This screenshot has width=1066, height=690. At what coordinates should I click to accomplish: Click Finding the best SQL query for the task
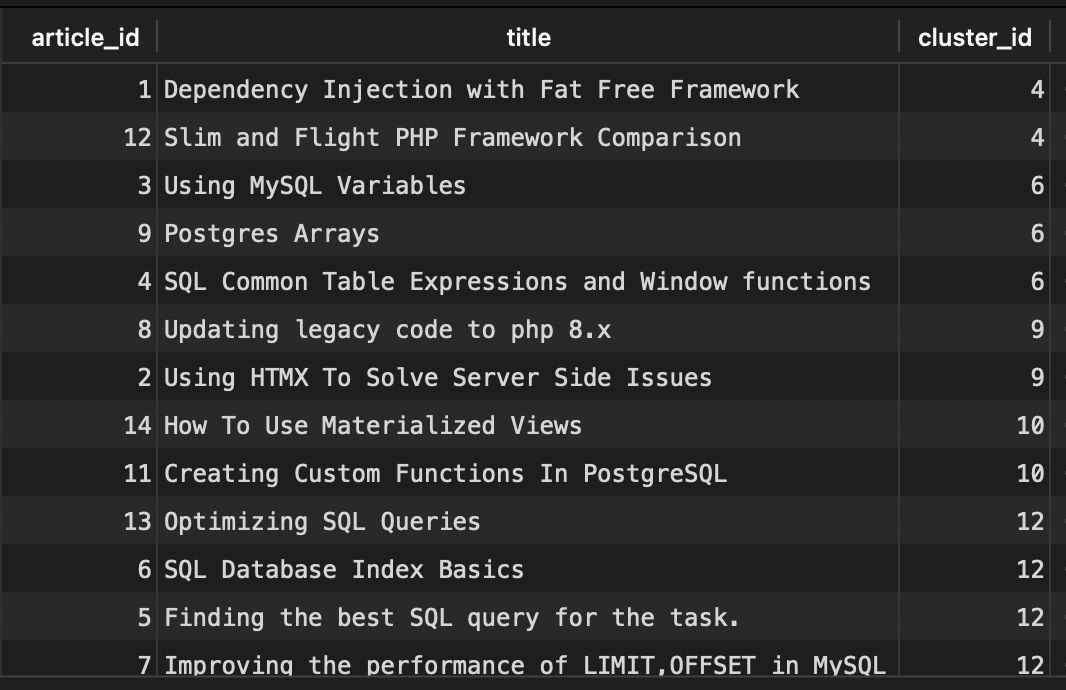coord(451,617)
